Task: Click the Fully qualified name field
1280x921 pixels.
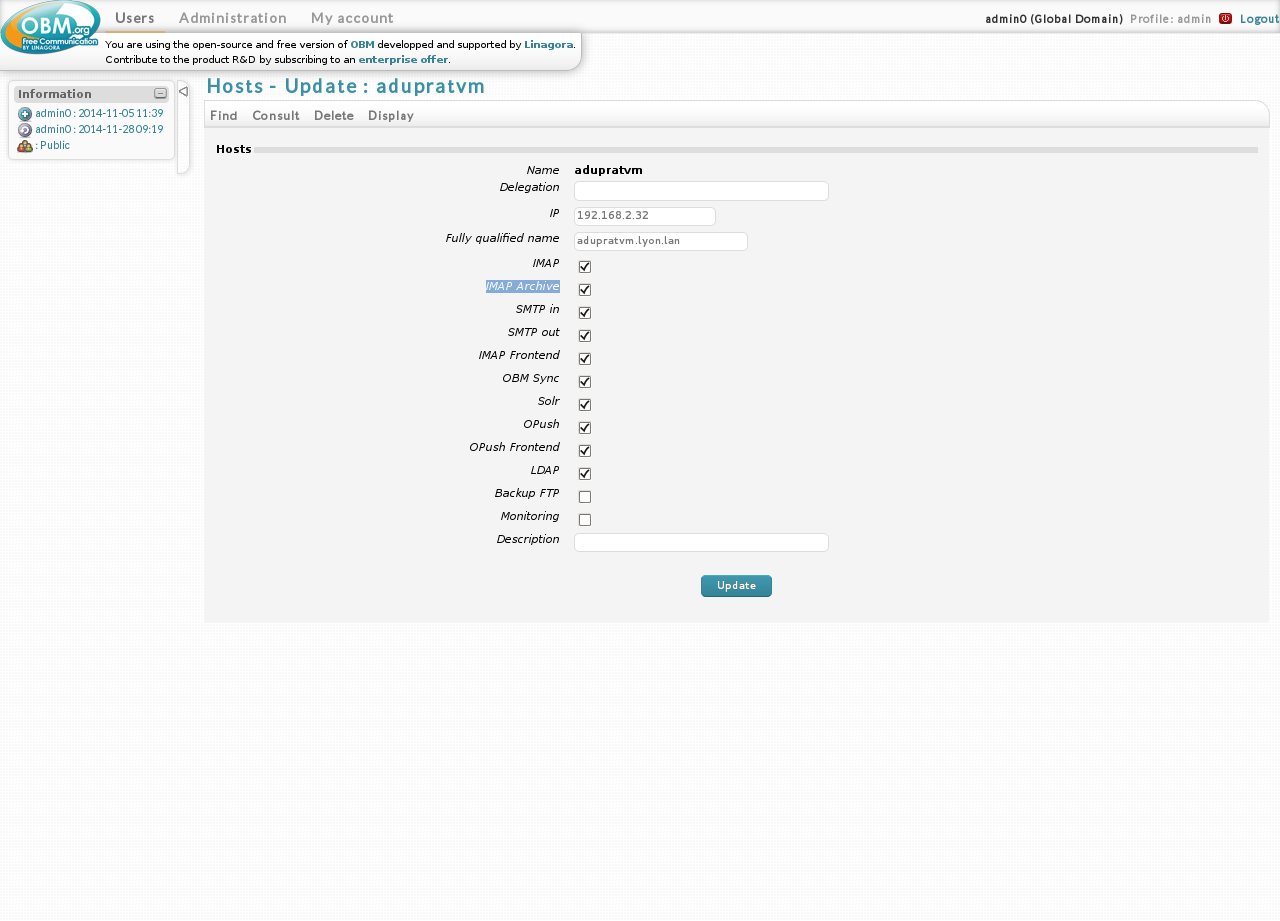Action: (x=661, y=242)
